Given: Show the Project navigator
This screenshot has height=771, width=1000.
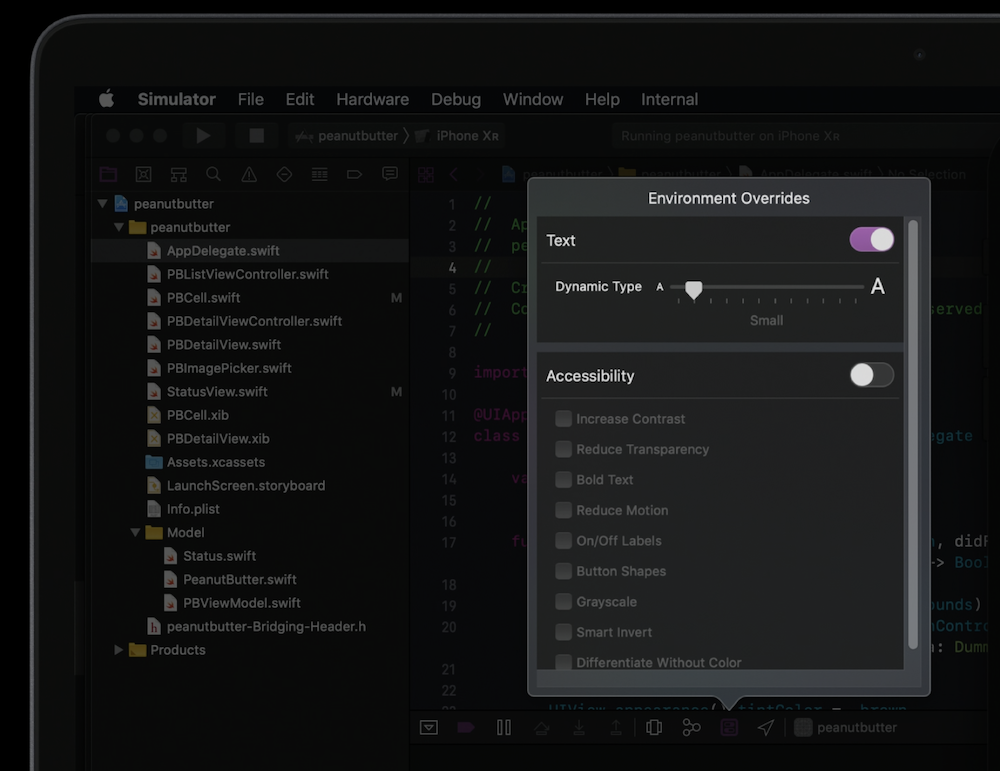Looking at the screenshot, I should point(108,174).
